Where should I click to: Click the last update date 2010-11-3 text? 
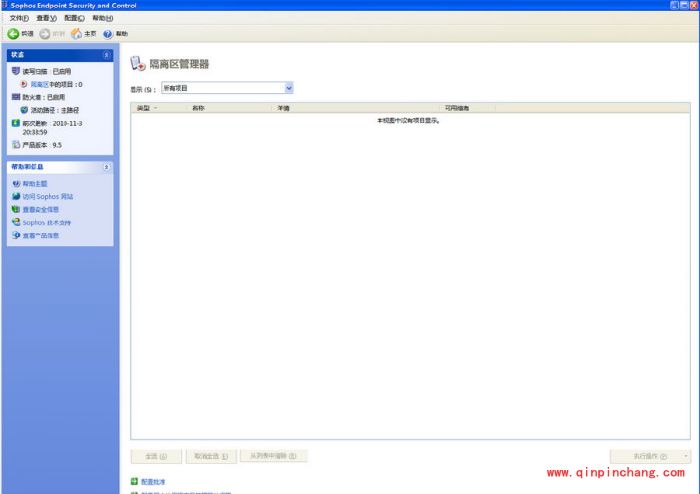click(x=67, y=124)
